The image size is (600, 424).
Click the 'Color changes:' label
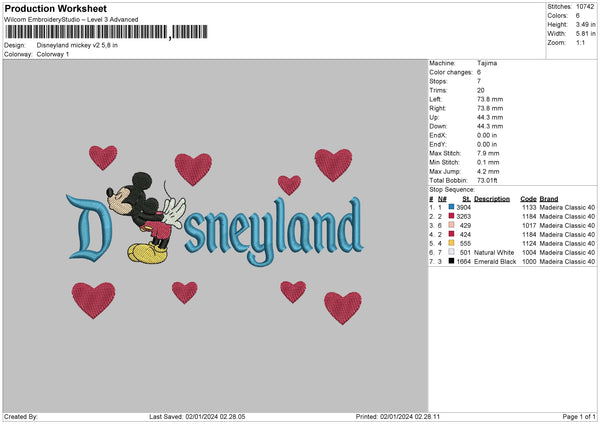[451, 72]
